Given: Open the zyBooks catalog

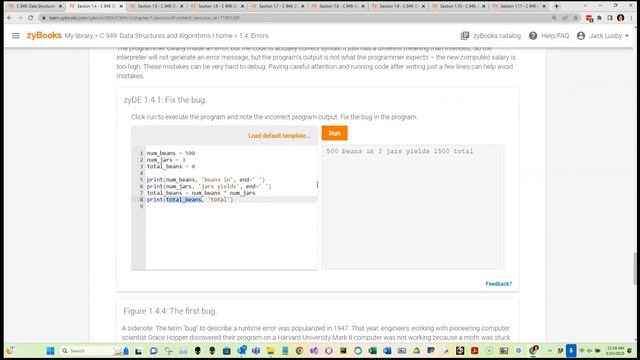Looking at the screenshot, I should click(491, 36).
